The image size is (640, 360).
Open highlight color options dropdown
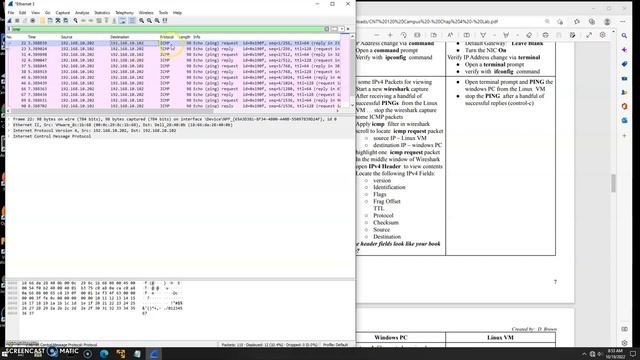coord(518,35)
